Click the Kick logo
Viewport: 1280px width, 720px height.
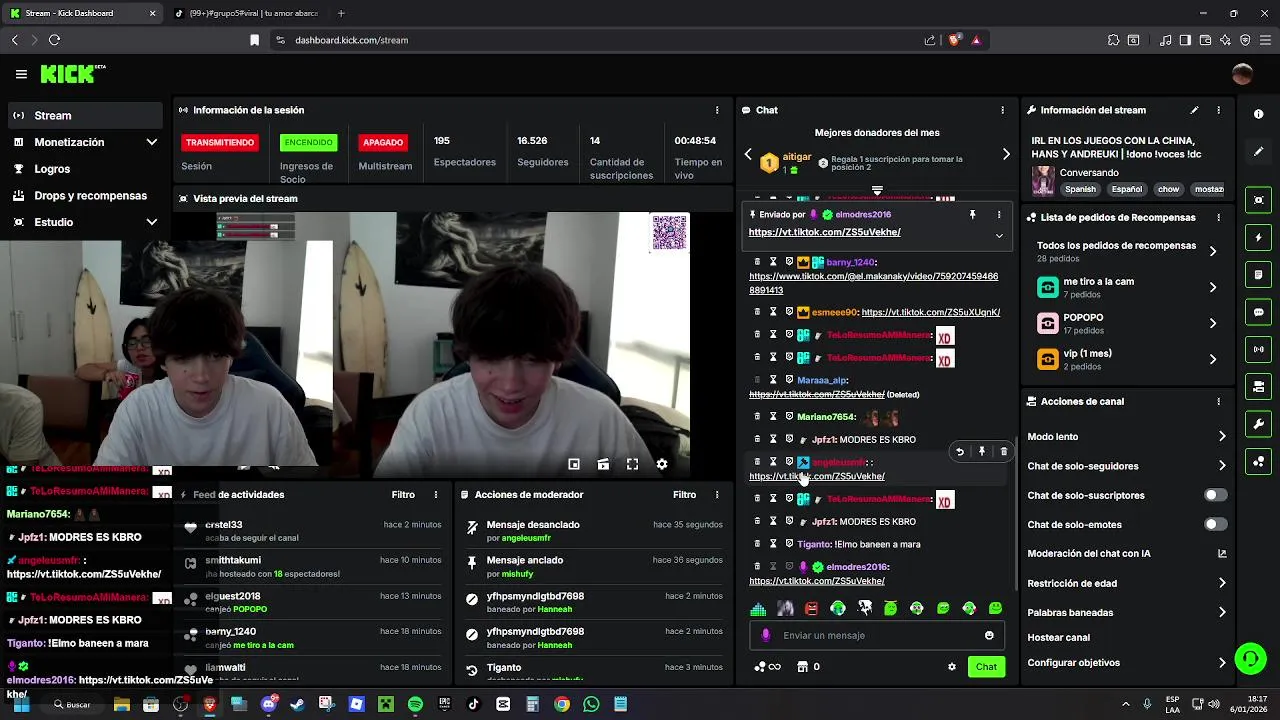(72, 74)
